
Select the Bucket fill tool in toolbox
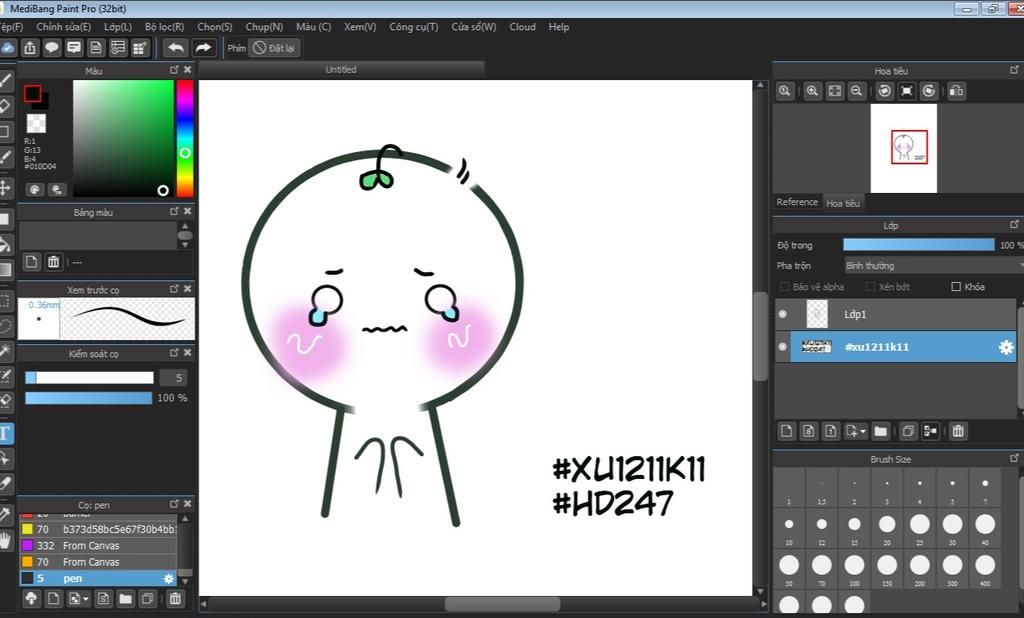(5, 245)
